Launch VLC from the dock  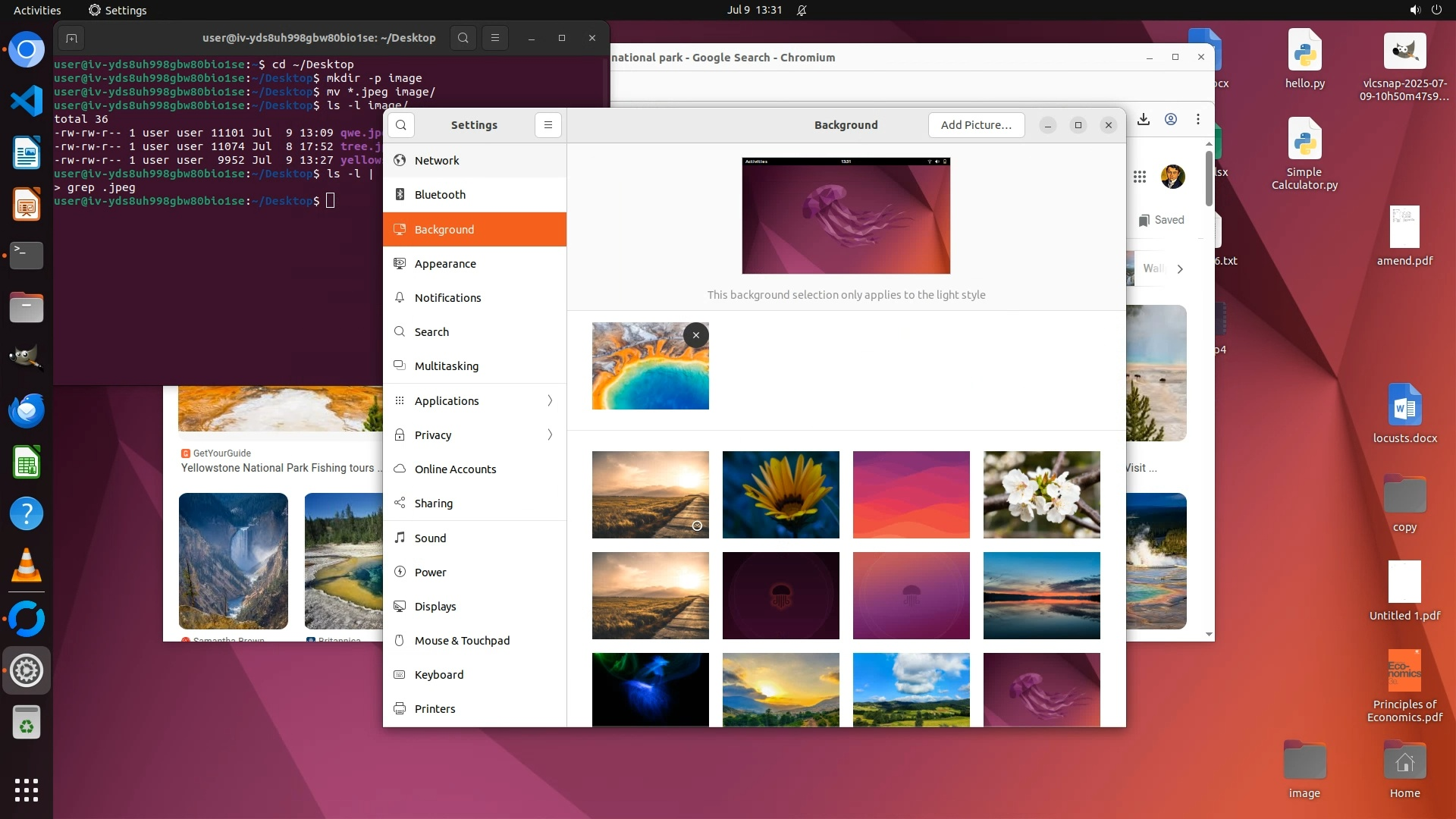(x=27, y=566)
